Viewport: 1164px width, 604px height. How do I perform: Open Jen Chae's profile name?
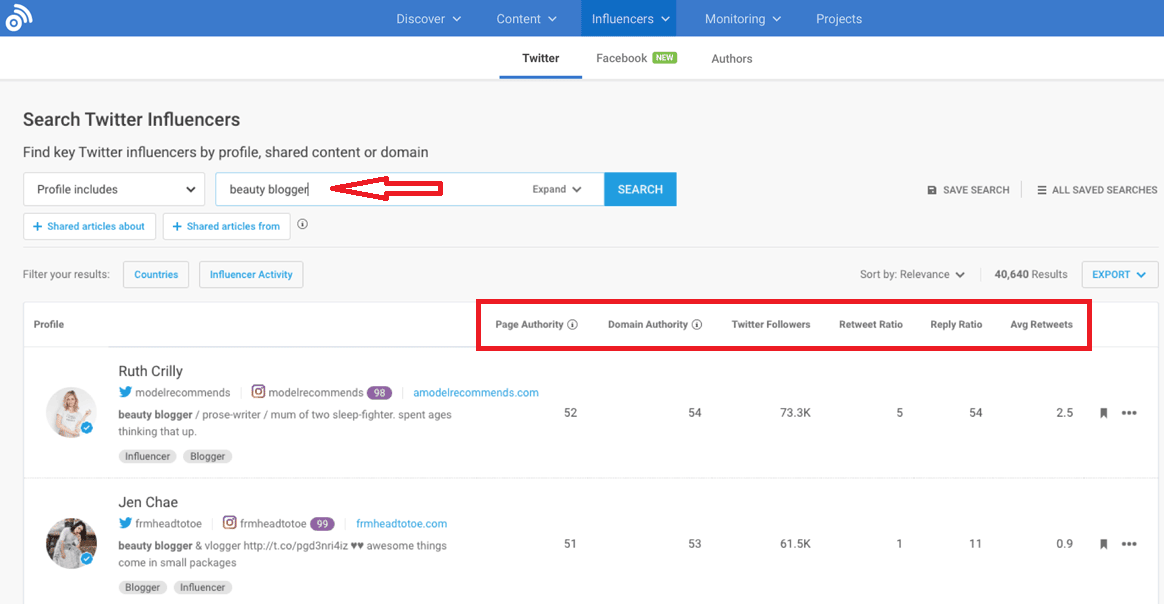[148, 502]
